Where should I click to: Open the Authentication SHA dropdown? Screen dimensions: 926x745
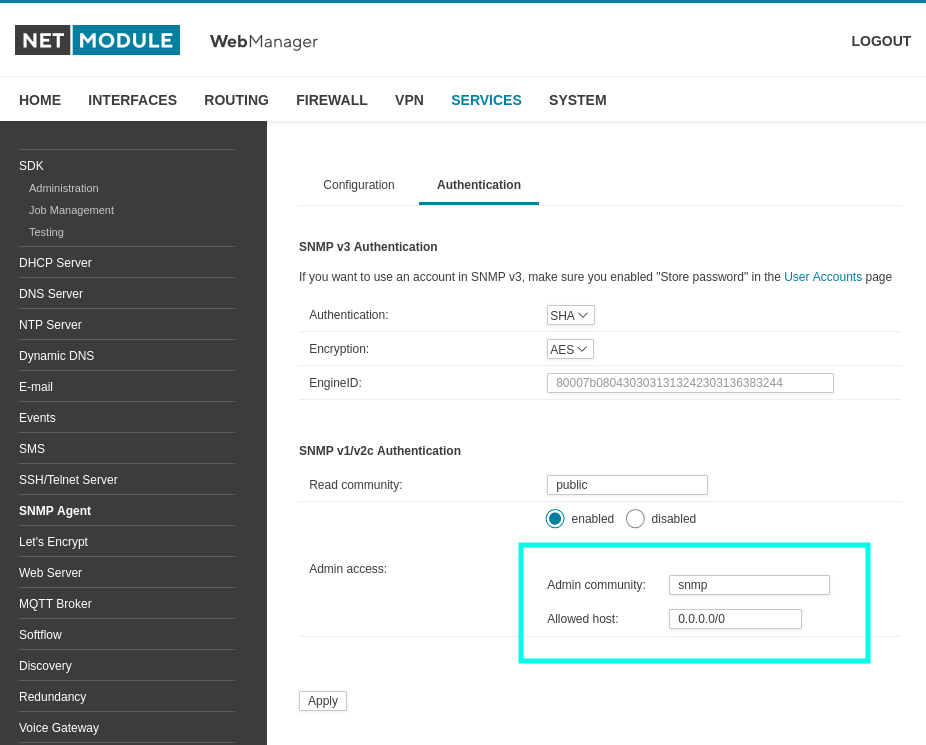tap(570, 315)
